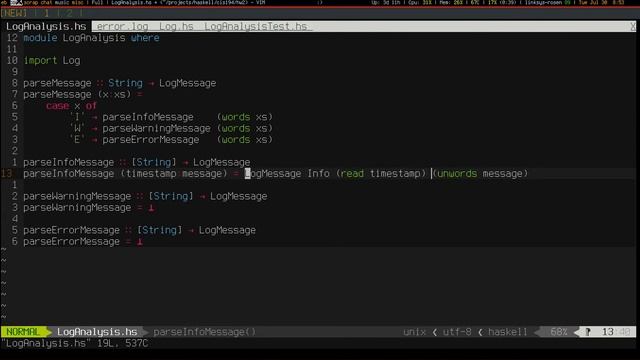Click parseWarningMessage type signature line
This screenshot has width=640, height=360.
tap(145, 196)
